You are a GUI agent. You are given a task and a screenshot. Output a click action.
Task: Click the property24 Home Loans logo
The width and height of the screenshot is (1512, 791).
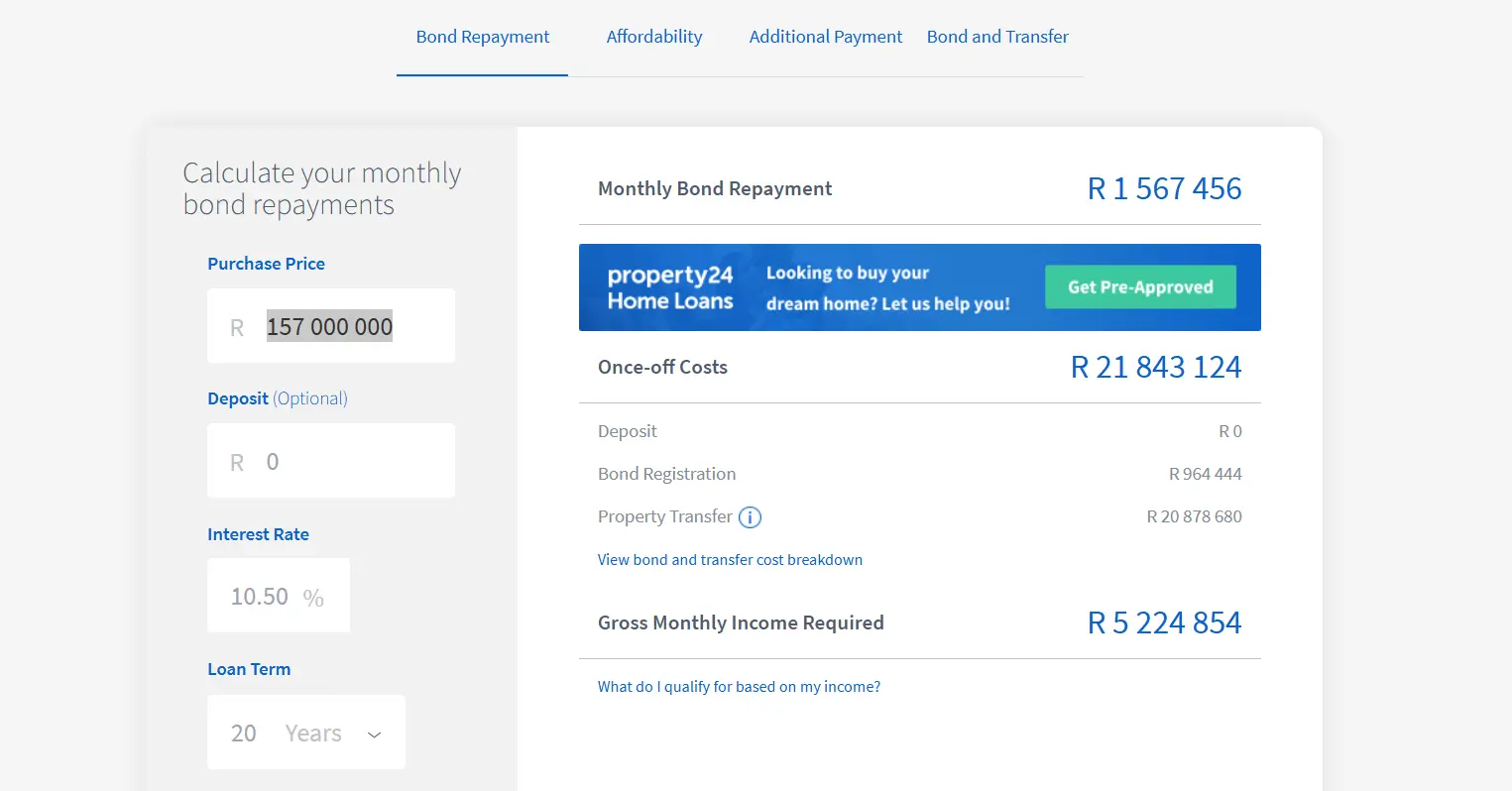pos(670,287)
